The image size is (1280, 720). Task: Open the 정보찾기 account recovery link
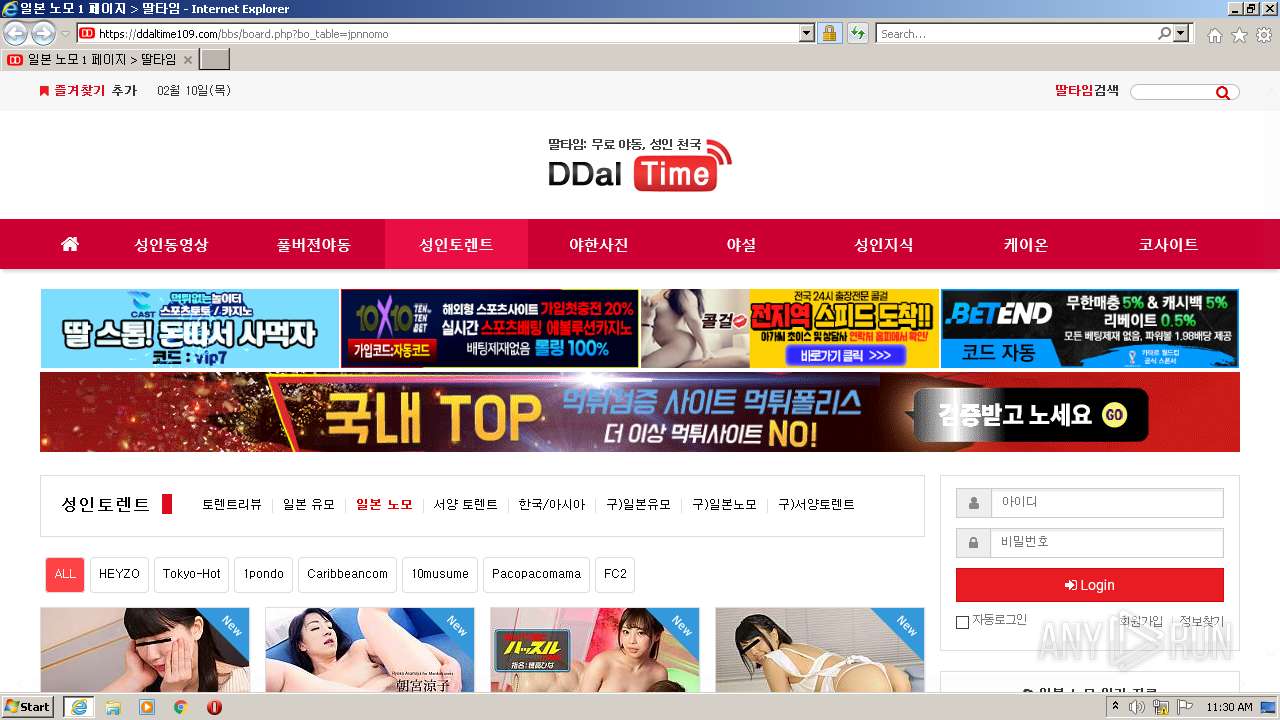(1202, 621)
